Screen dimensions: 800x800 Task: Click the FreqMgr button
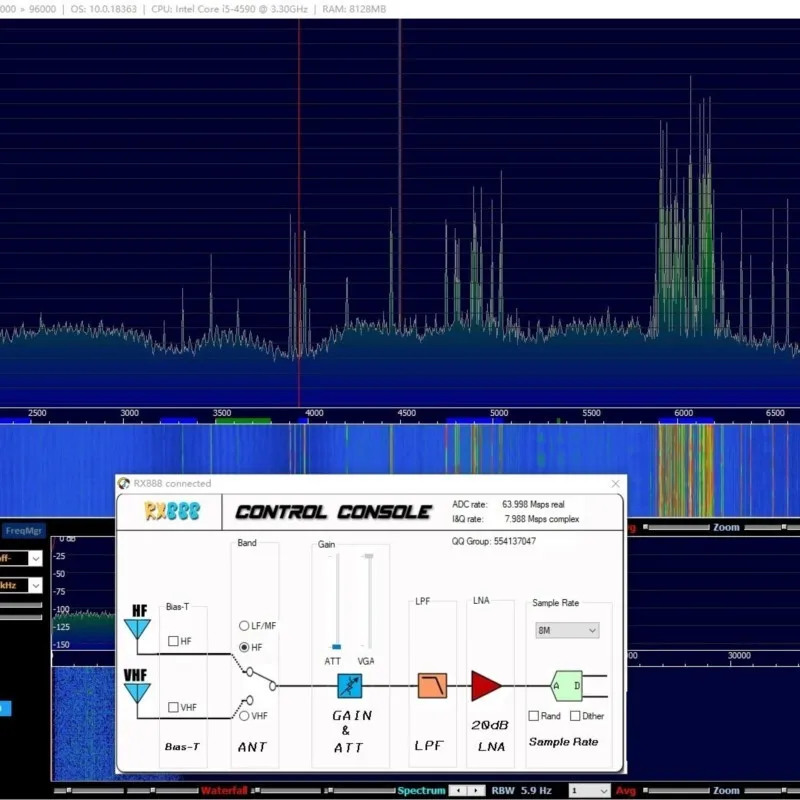(23, 531)
